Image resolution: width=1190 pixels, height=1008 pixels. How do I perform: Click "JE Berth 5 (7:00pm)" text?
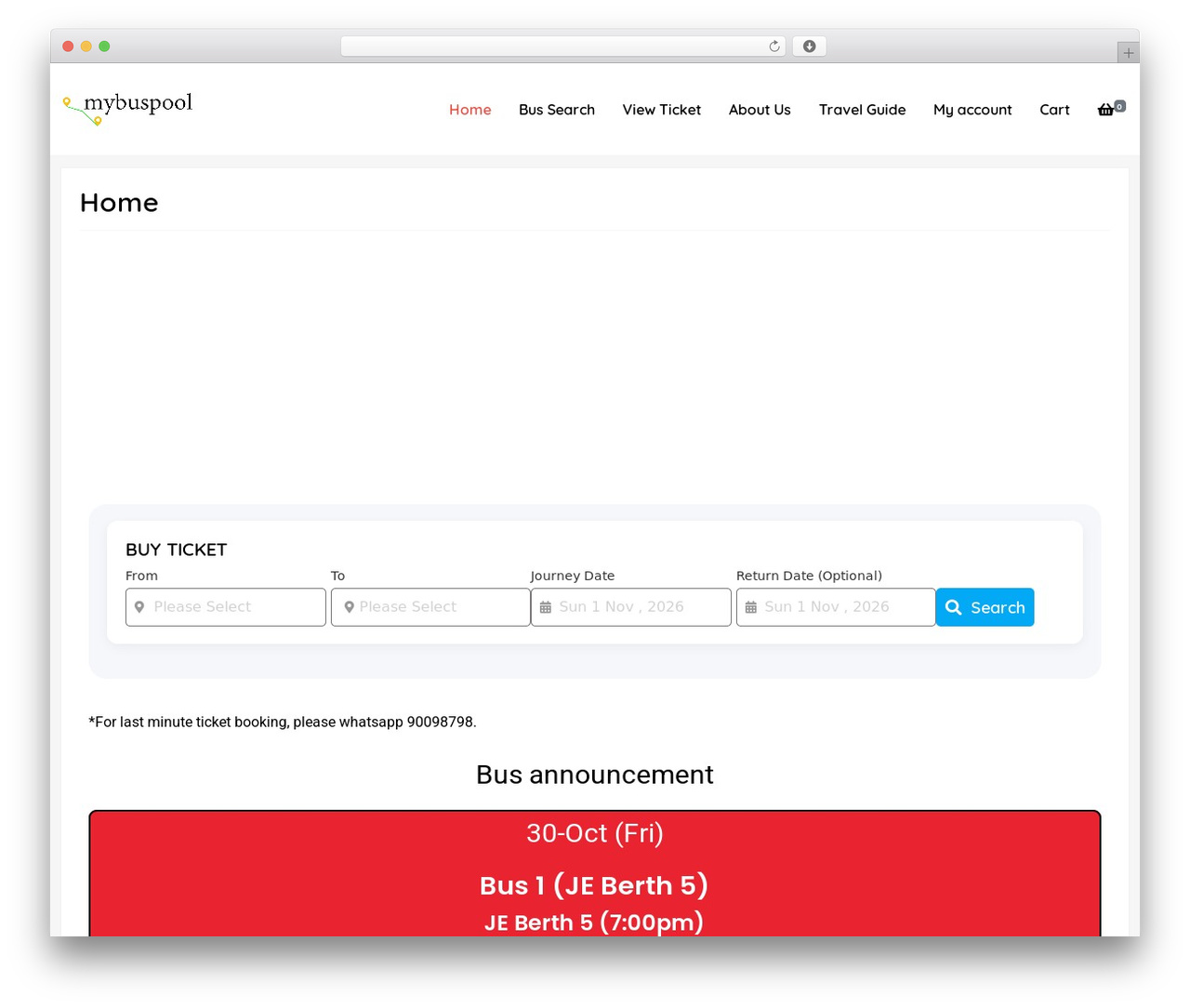click(x=594, y=922)
